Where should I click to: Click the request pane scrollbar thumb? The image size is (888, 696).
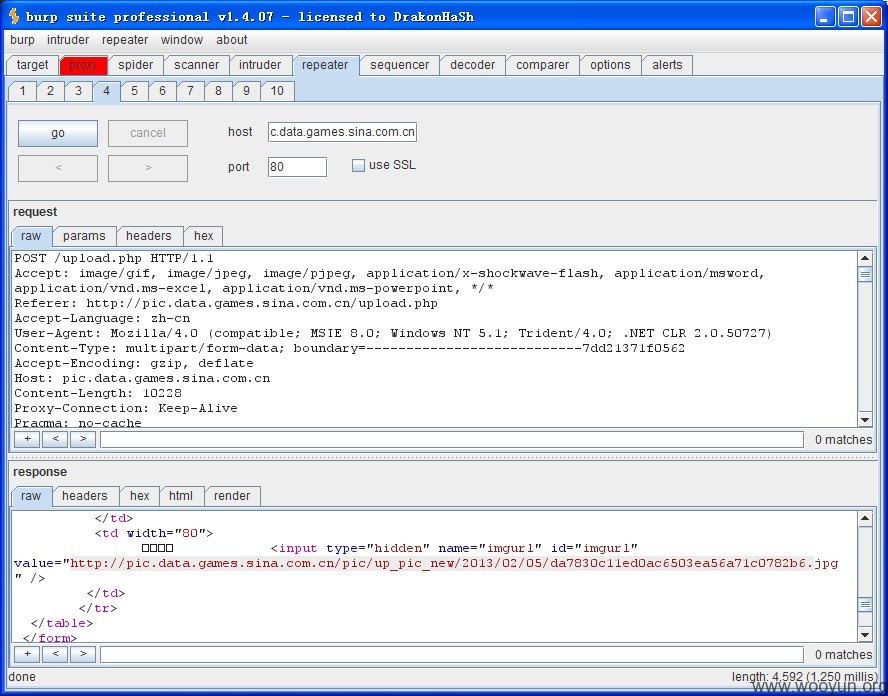coord(865,275)
